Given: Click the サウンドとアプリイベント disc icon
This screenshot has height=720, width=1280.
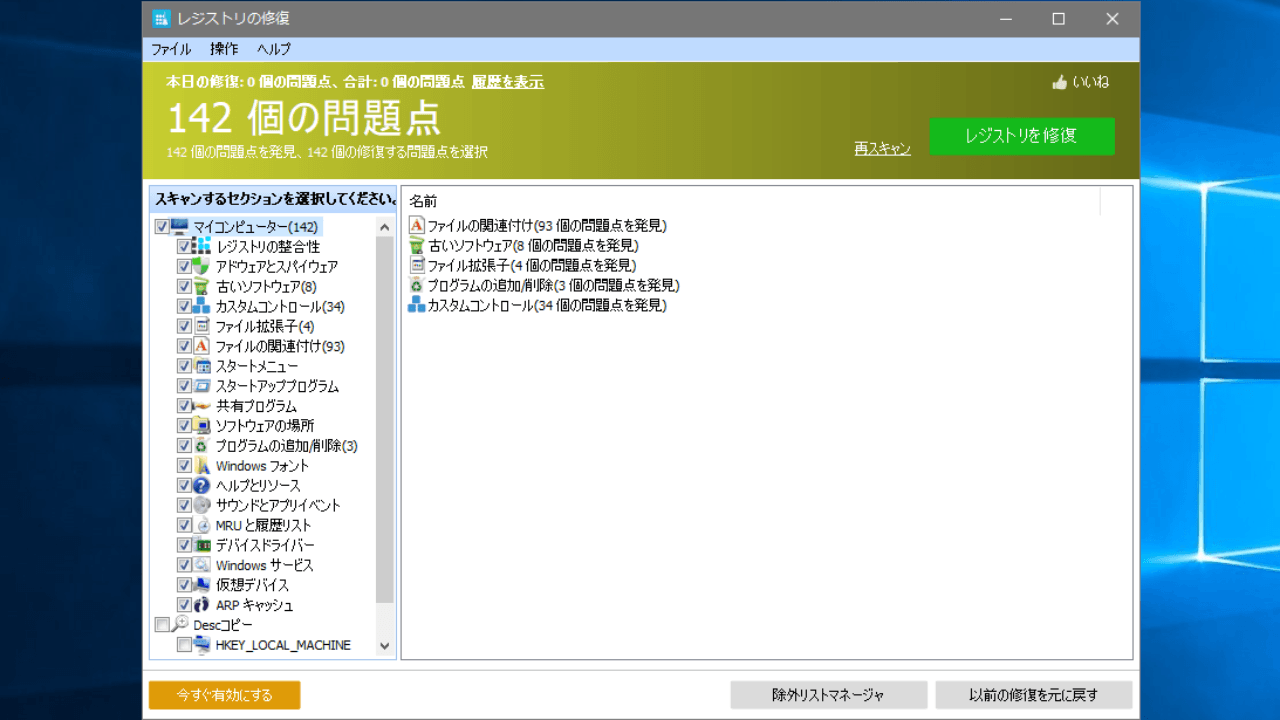Looking at the screenshot, I should click(x=202, y=506).
